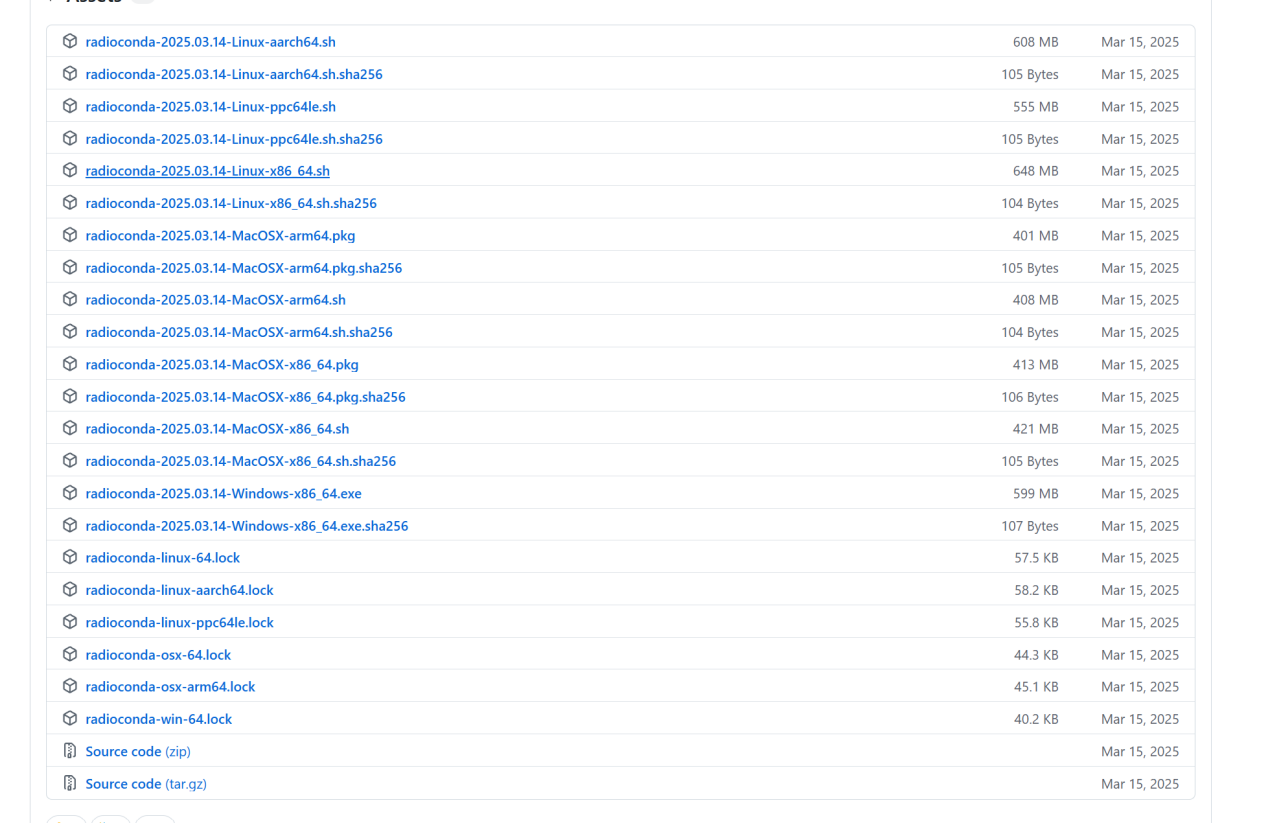Open radioconda-2025.03.14-MacOSX-arm64.sh.sha256 link
The height and width of the screenshot is (823, 1268).
click(x=239, y=332)
